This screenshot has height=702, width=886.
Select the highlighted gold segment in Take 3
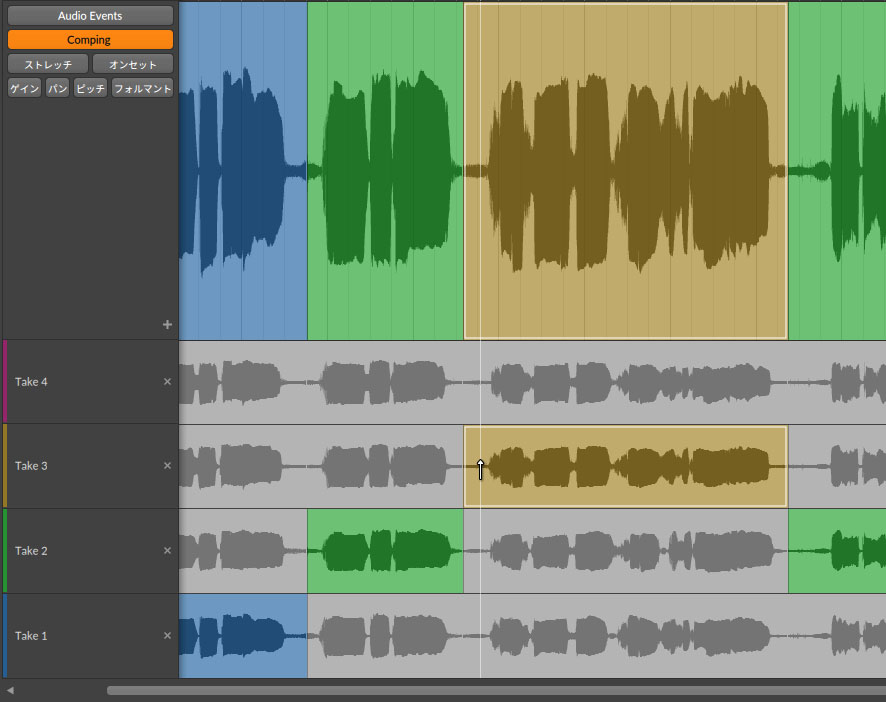[626, 466]
